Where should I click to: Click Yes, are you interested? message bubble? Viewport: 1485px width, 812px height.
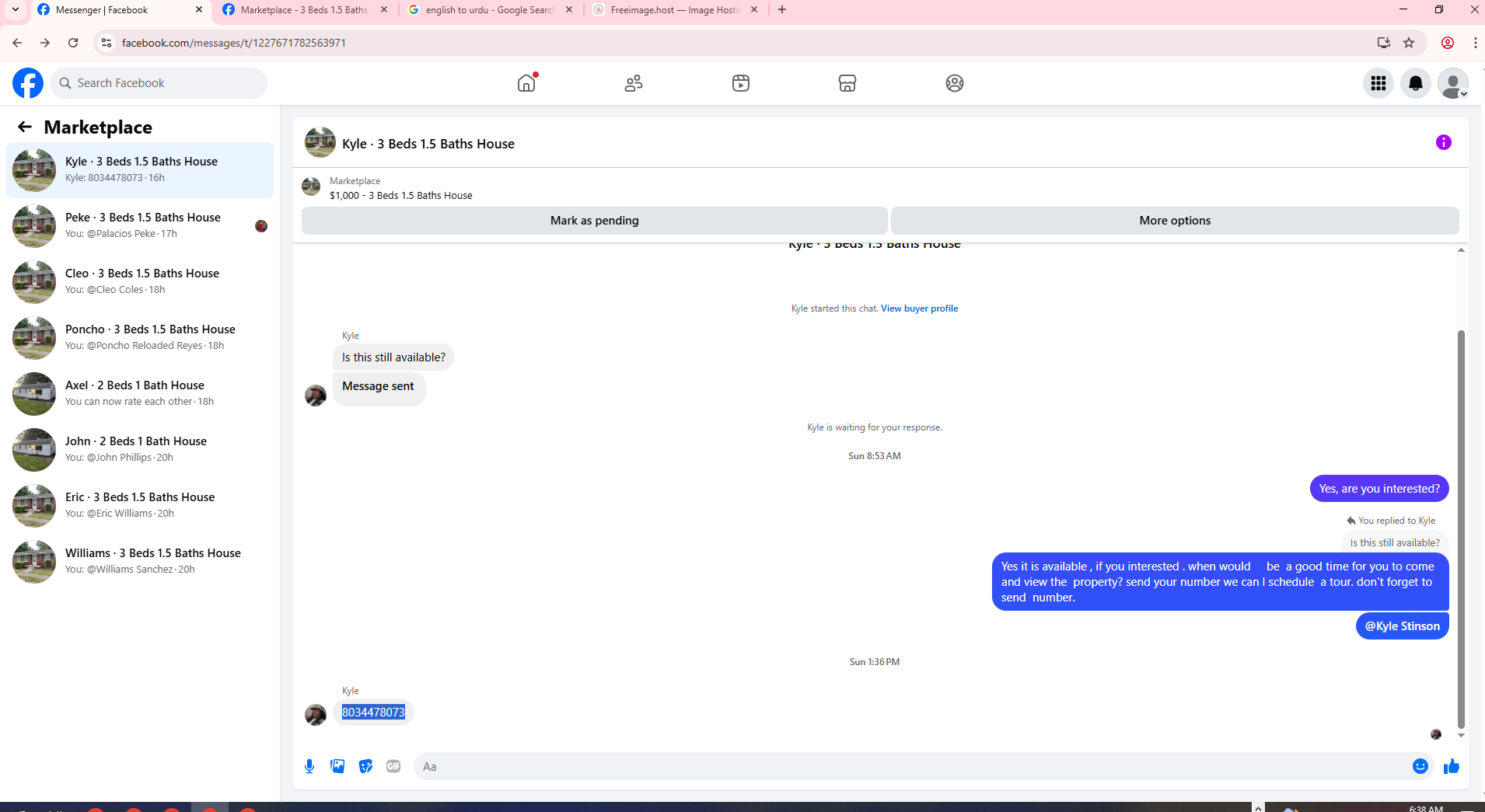1379,489
